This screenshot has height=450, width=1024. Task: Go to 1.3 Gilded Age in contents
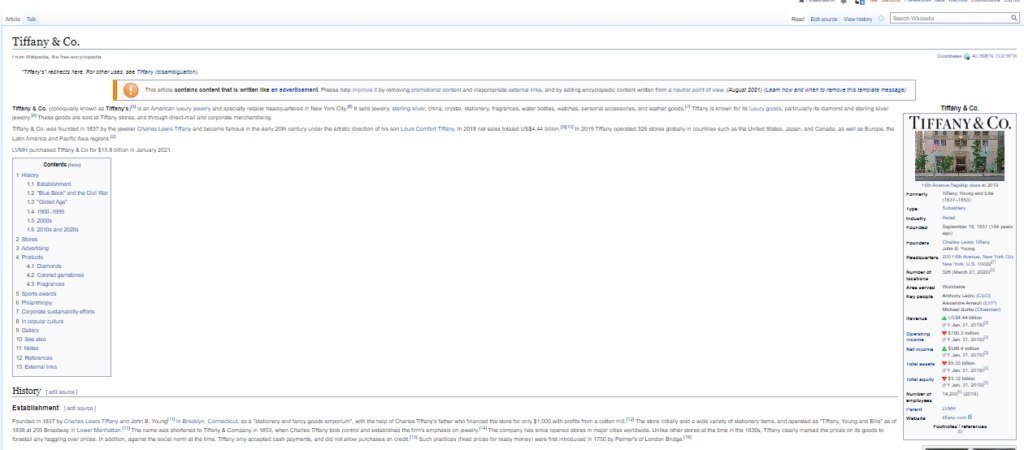click(x=48, y=202)
